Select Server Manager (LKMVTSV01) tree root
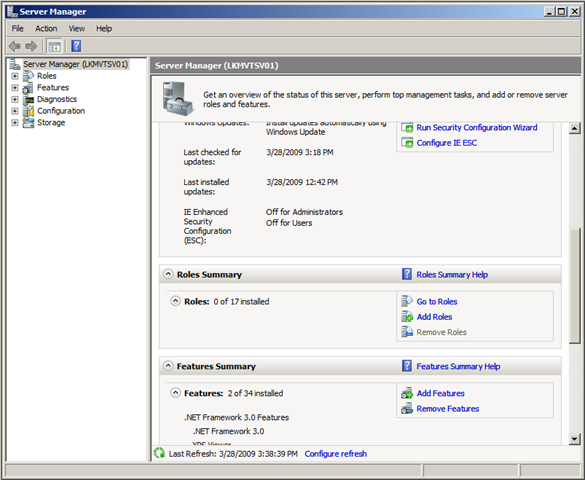The height and width of the screenshot is (480, 585). coord(76,64)
